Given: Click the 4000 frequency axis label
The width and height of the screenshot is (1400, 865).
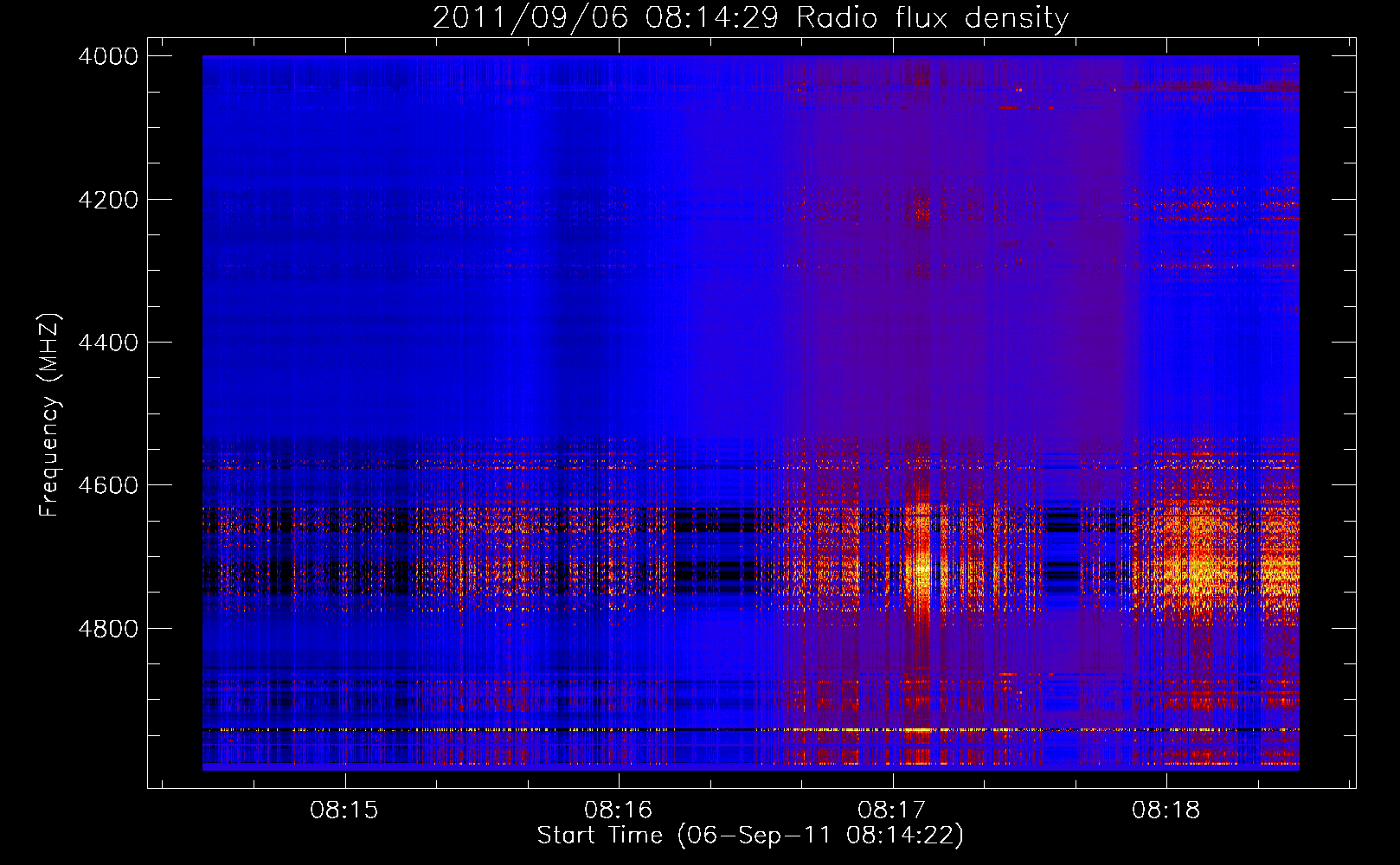Looking at the screenshot, I should (x=108, y=56).
